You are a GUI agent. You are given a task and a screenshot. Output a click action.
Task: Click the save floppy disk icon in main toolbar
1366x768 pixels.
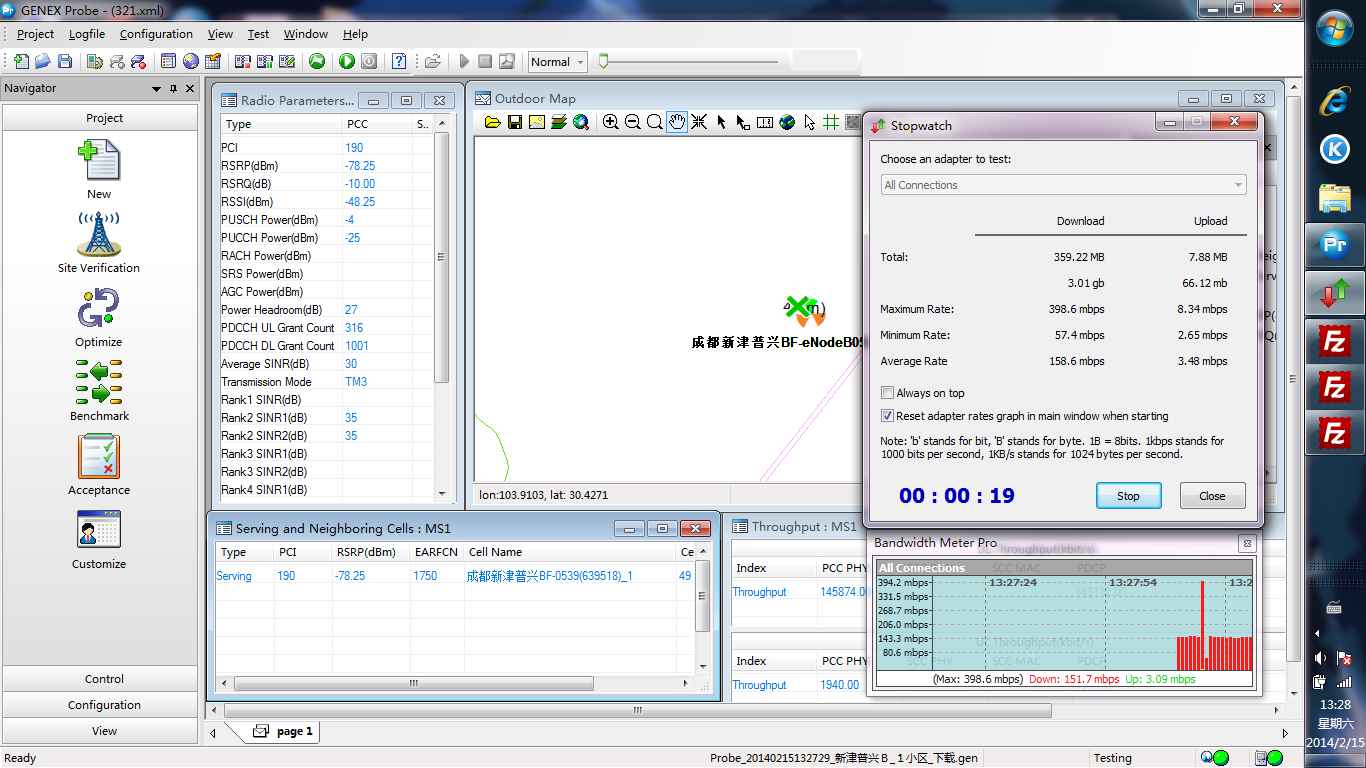pyautogui.click(x=65, y=62)
